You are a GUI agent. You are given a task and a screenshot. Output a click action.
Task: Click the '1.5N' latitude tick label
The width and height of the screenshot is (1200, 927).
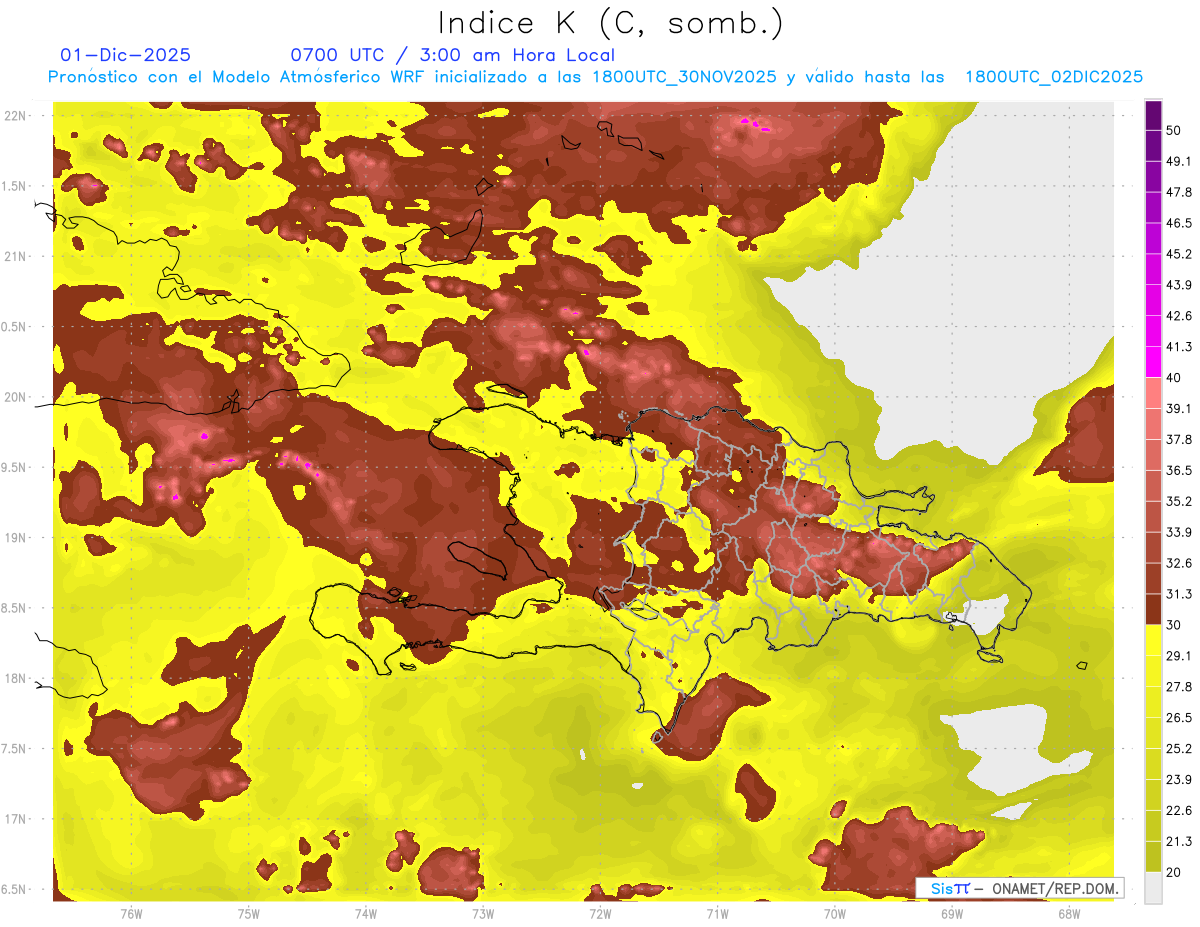15,186
